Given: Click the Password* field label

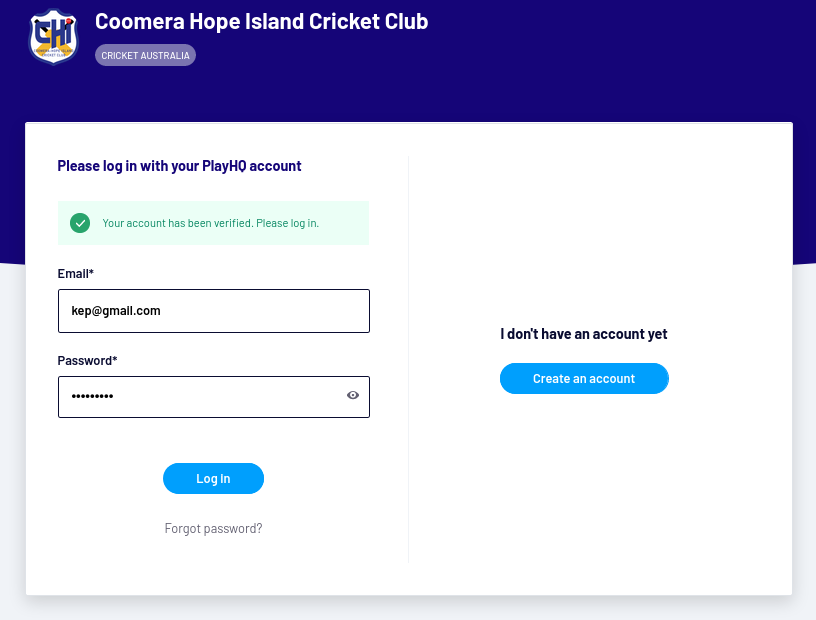Looking at the screenshot, I should 87,361.
